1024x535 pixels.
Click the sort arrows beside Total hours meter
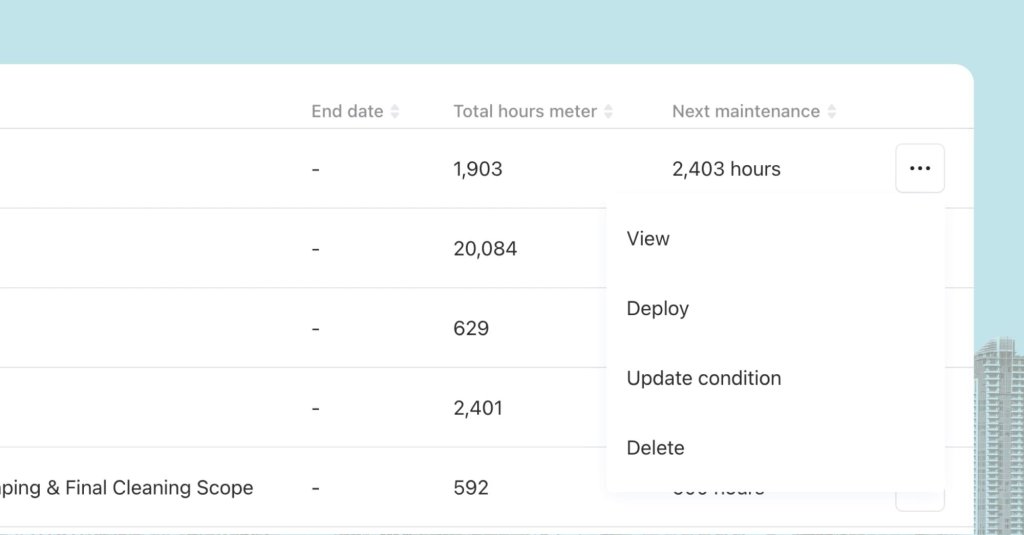tap(608, 112)
